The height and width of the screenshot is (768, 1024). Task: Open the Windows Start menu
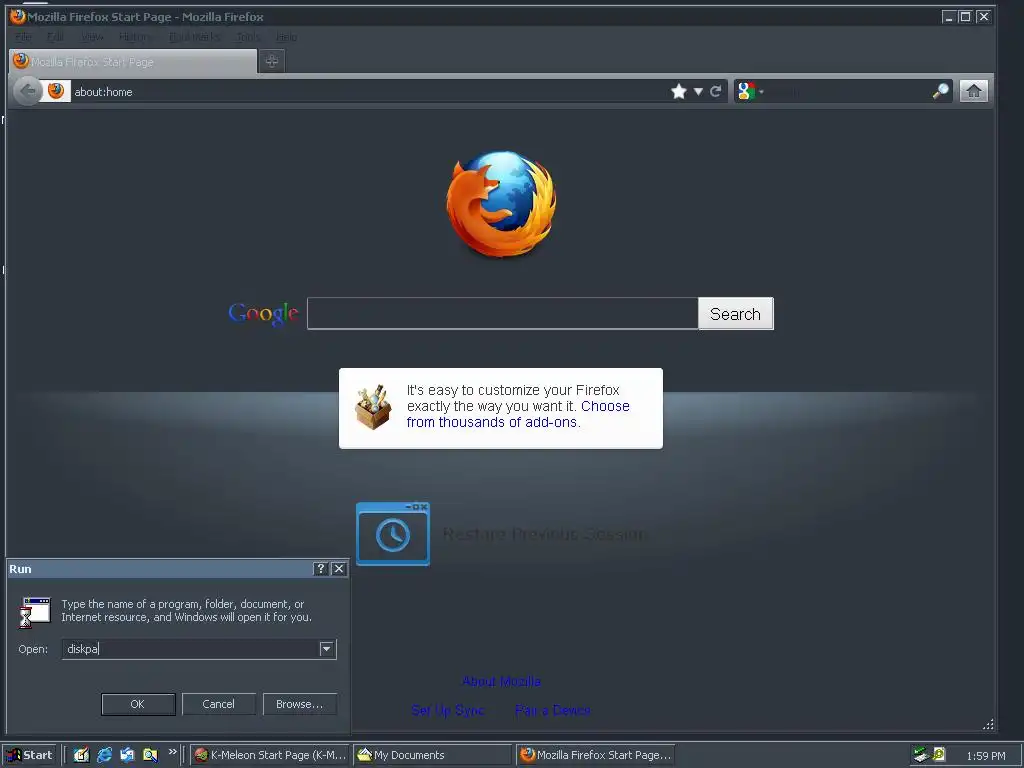pos(30,755)
